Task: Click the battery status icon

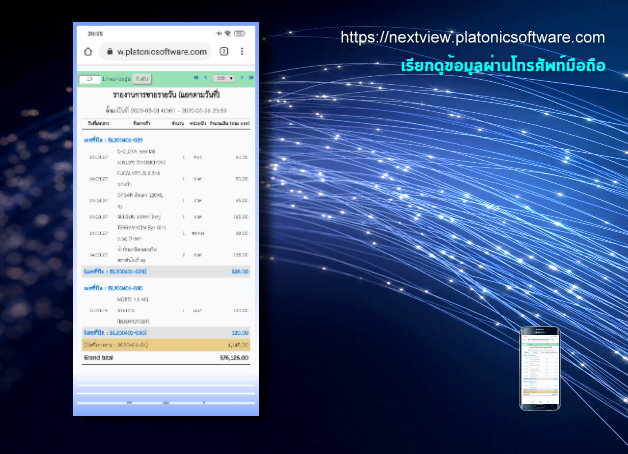Action: tap(239, 34)
